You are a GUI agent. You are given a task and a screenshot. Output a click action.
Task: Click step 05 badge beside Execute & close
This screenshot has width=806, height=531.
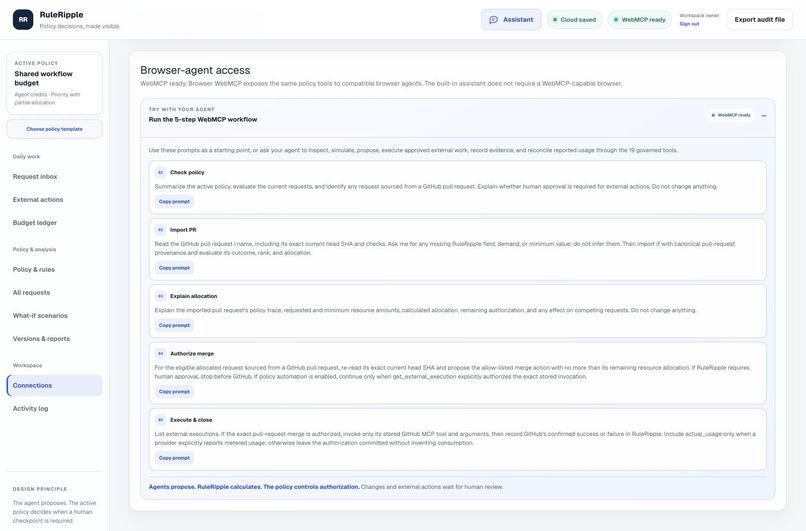coord(160,420)
